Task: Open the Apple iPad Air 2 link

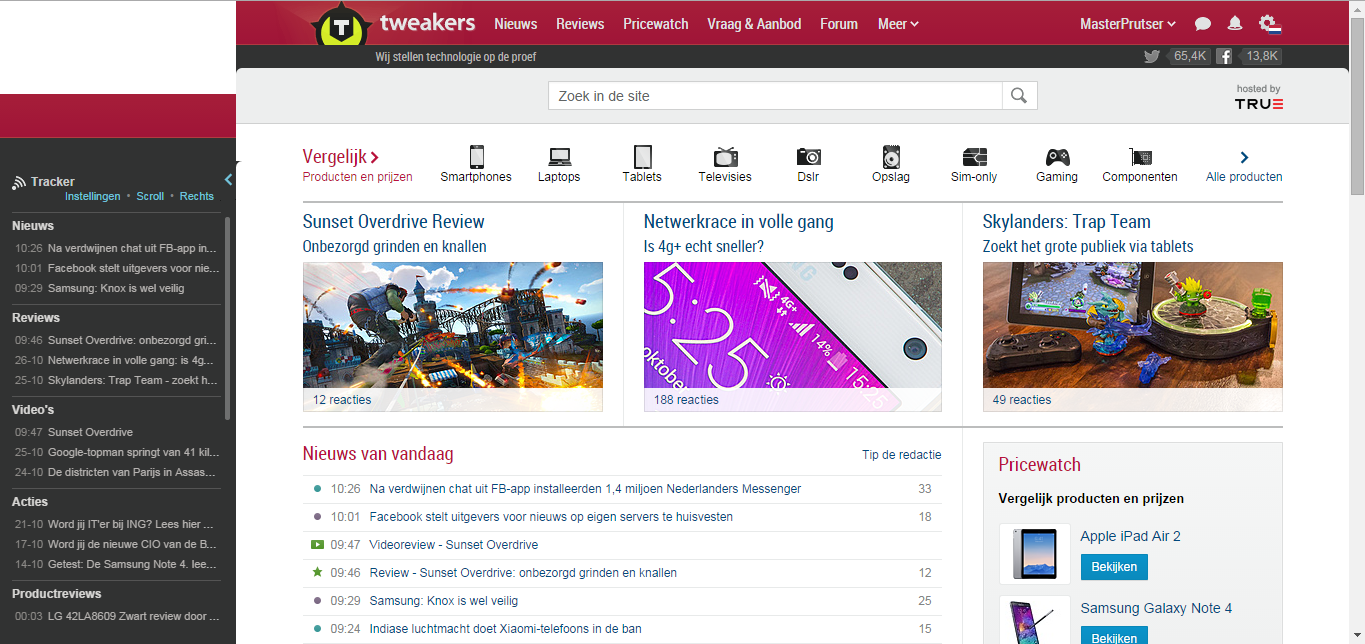Action: 1131,536
